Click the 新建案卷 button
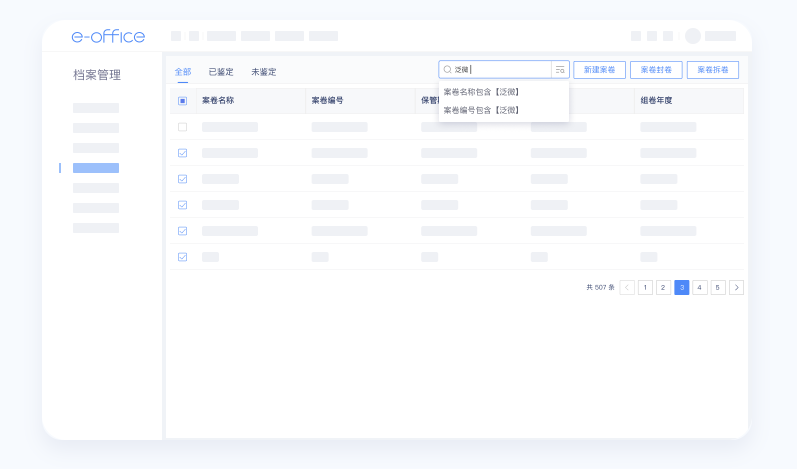 pyautogui.click(x=599, y=70)
